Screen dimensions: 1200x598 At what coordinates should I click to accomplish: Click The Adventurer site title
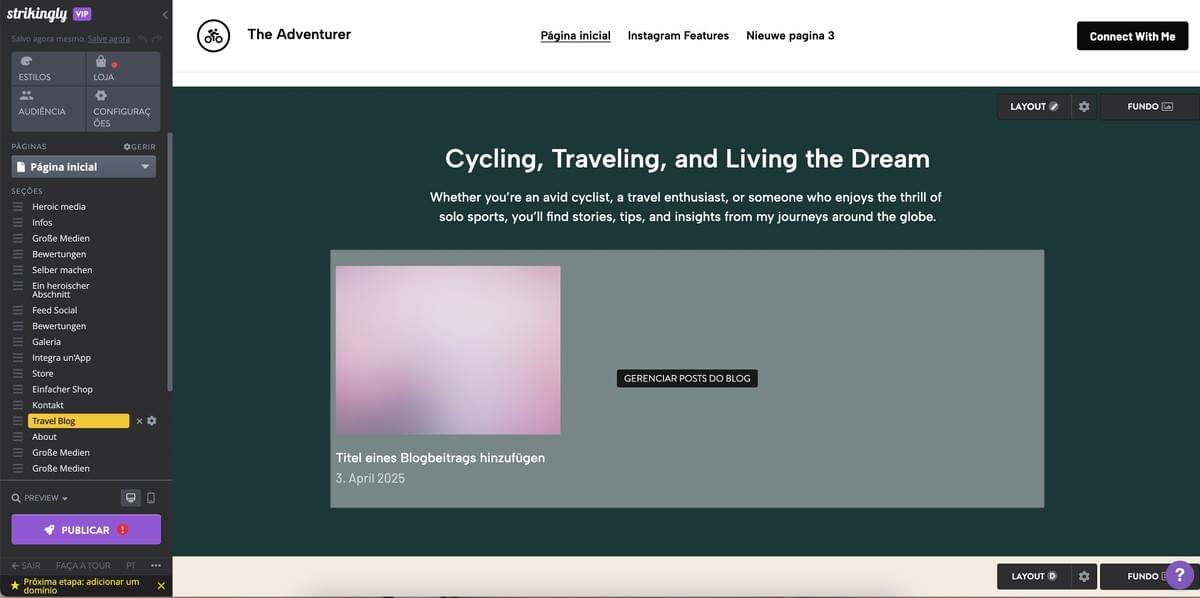(x=299, y=35)
